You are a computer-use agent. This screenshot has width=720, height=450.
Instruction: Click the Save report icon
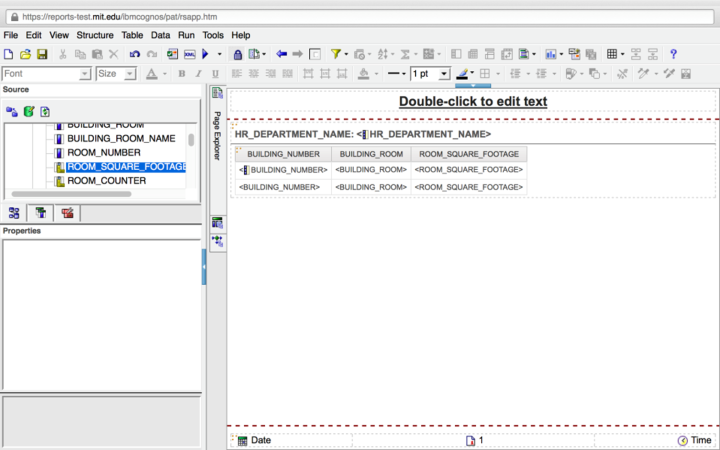pyautogui.click(x=42, y=54)
